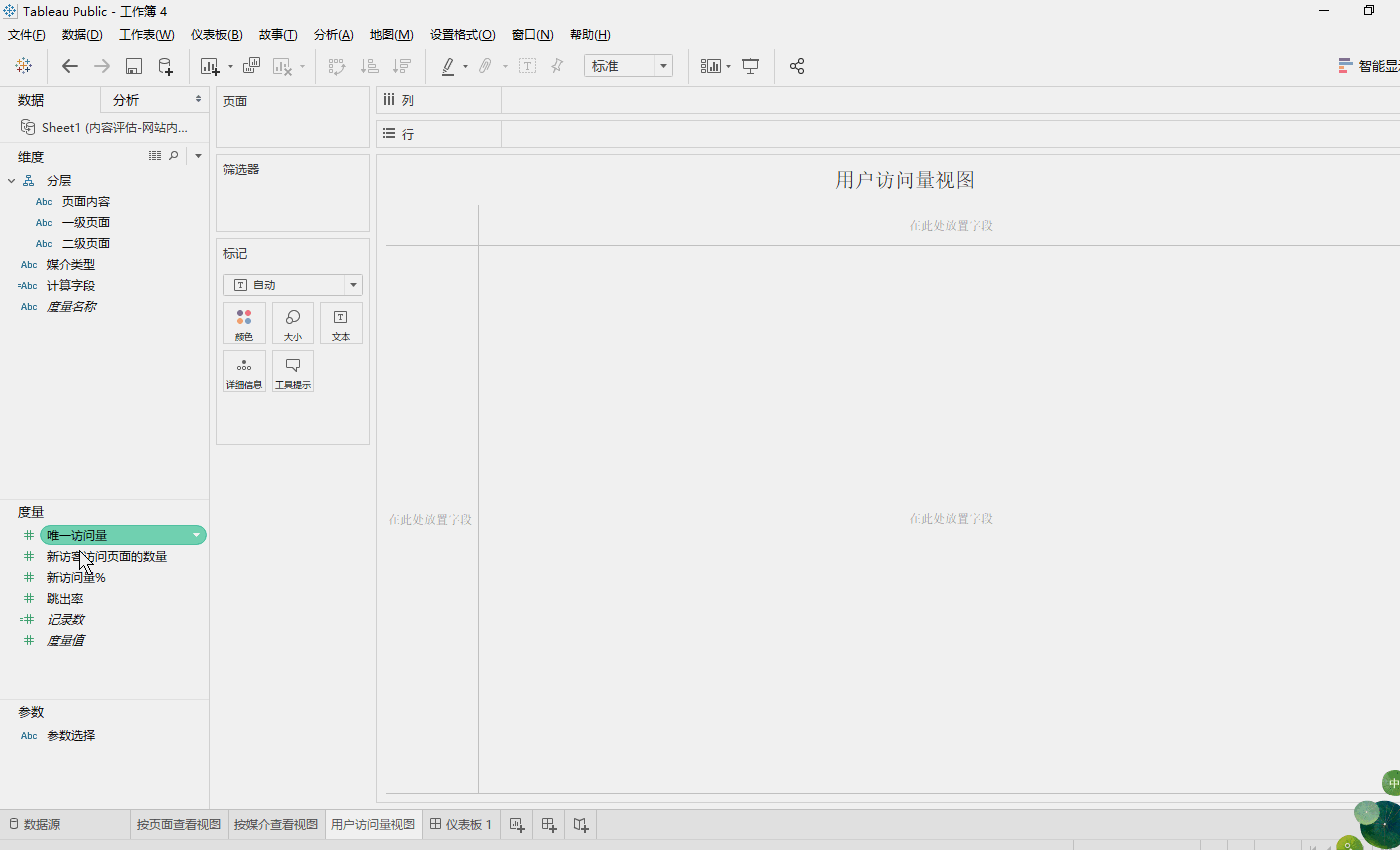Swap rows and columns icon
The width and height of the screenshot is (1400, 850).
[337, 66]
